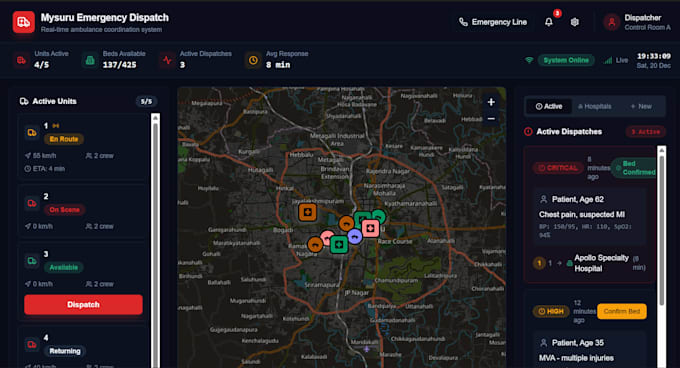Screen dimensions: 680x368
Task: Click the Active Units panel truck icon
Action: 24,101
